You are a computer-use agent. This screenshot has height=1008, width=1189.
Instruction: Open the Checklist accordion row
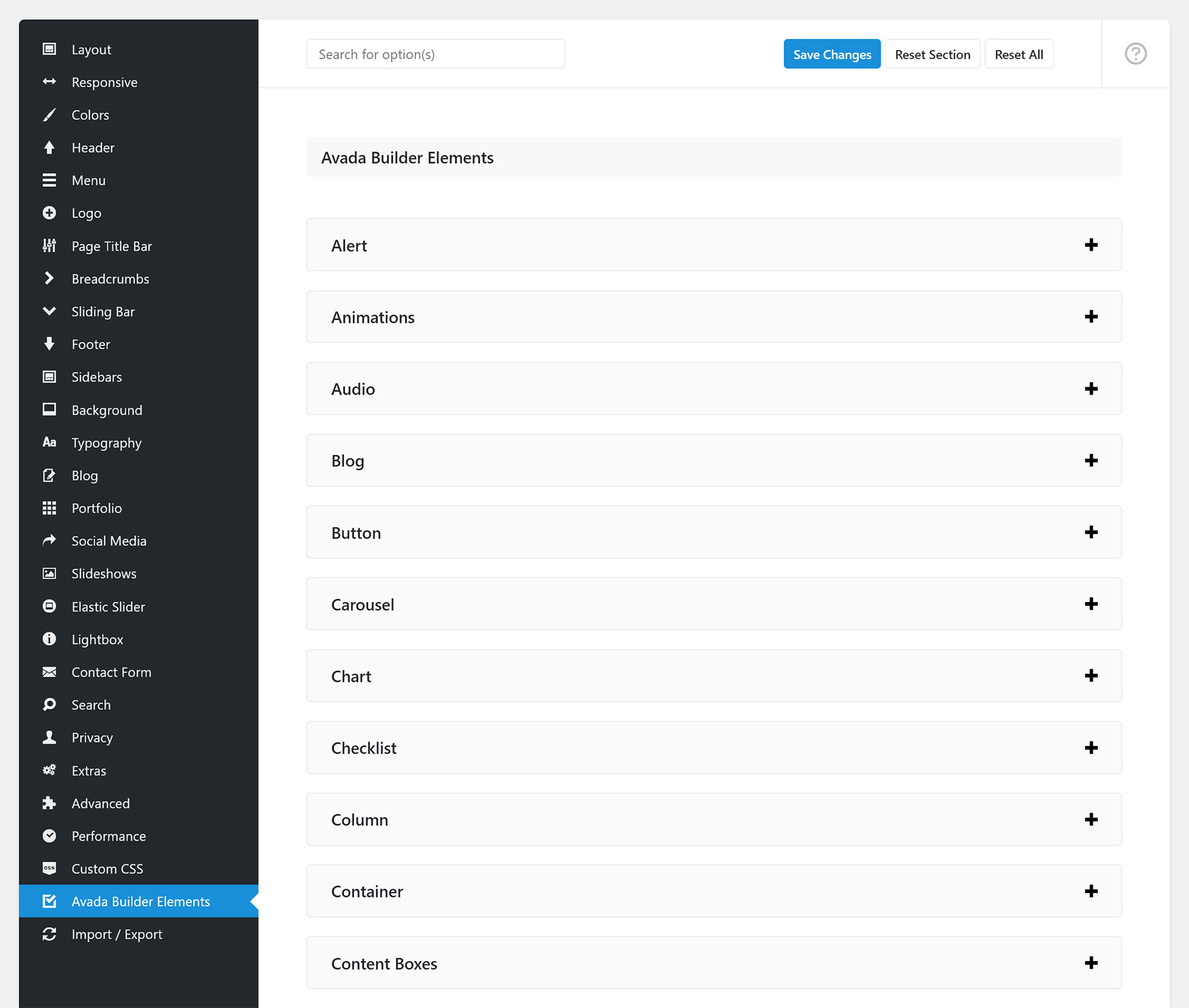[714, 748]
